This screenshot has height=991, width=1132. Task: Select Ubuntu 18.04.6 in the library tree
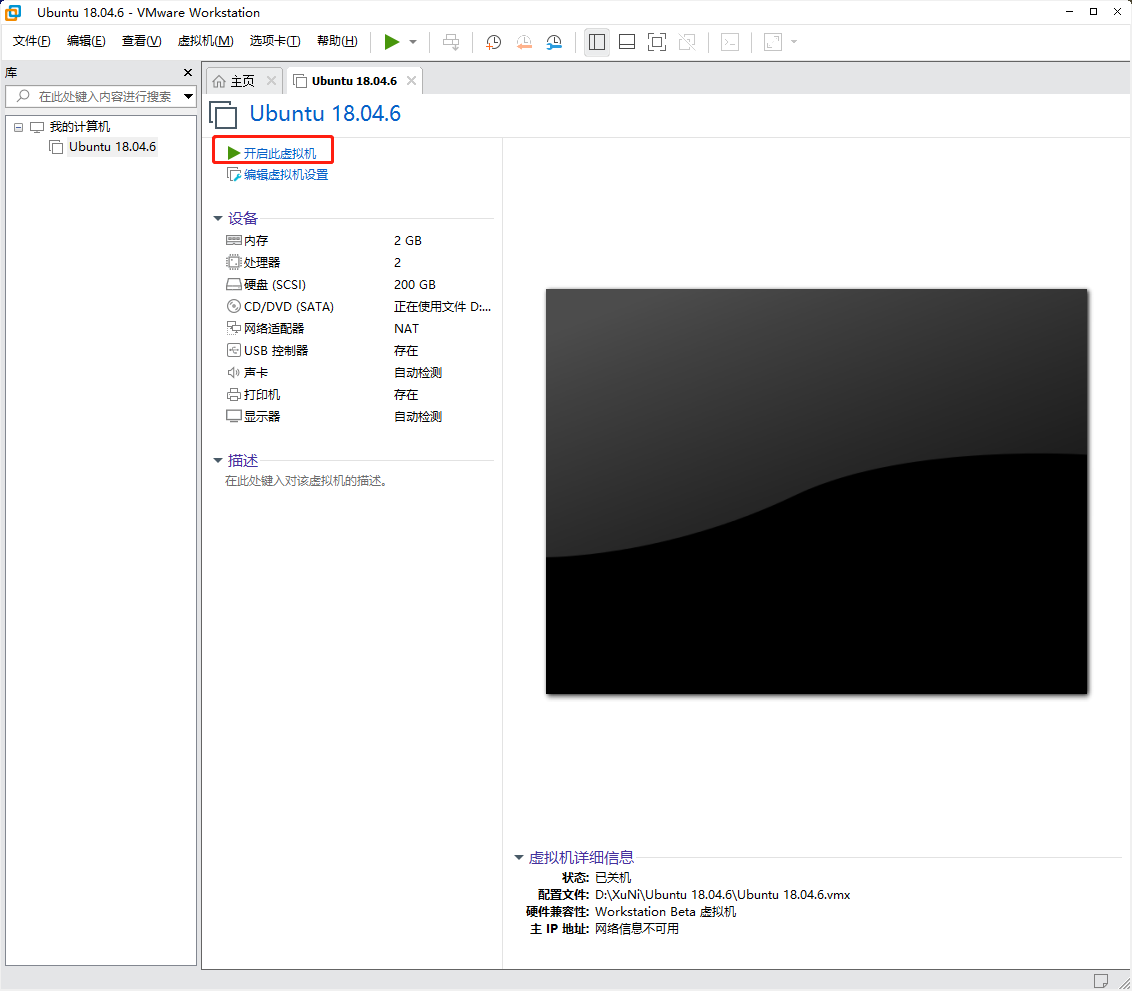(112, 147)
